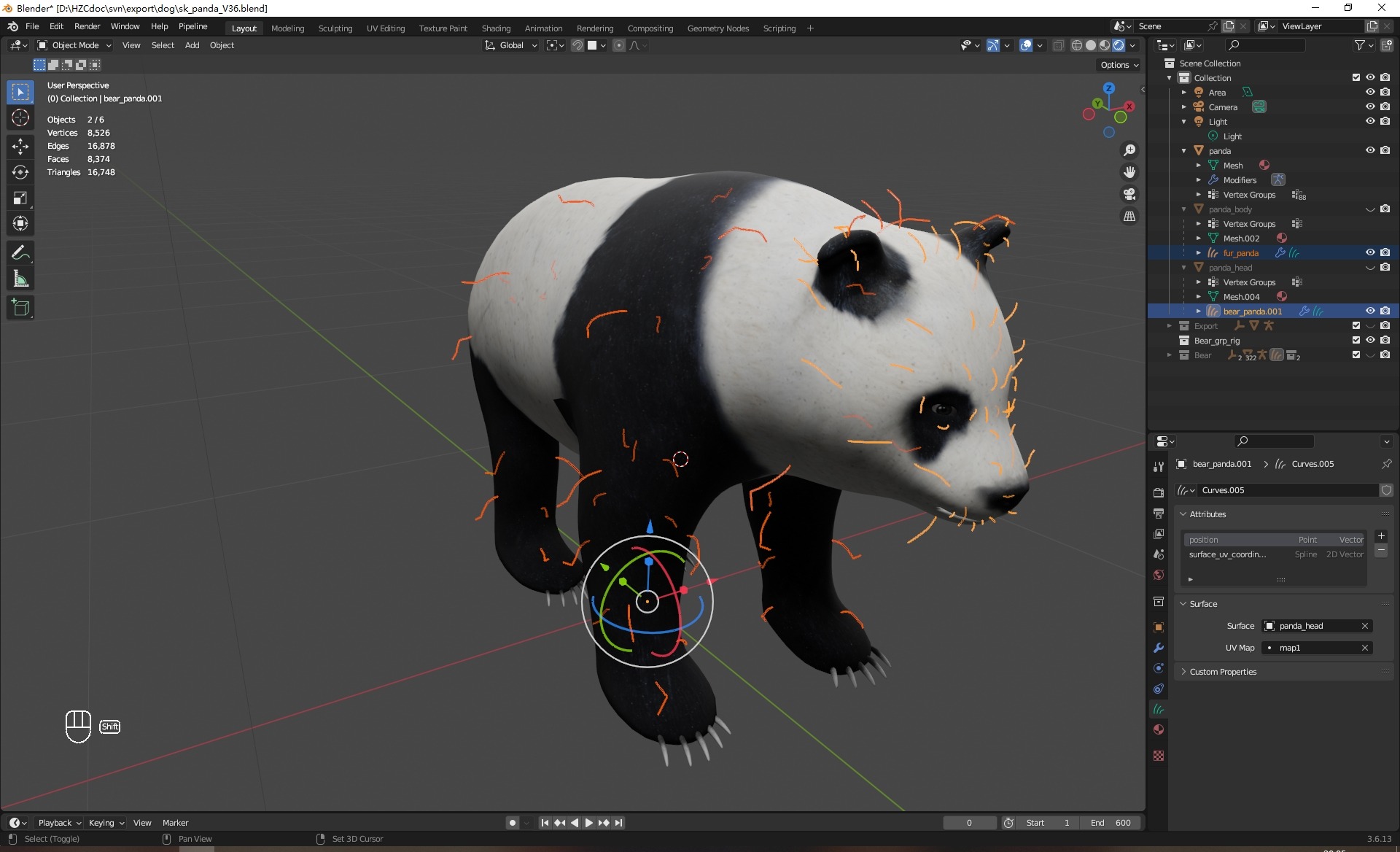Select the Measure tool
Image resolution: width=1400 pixels, height=852 pixels.
click(20, 279)
